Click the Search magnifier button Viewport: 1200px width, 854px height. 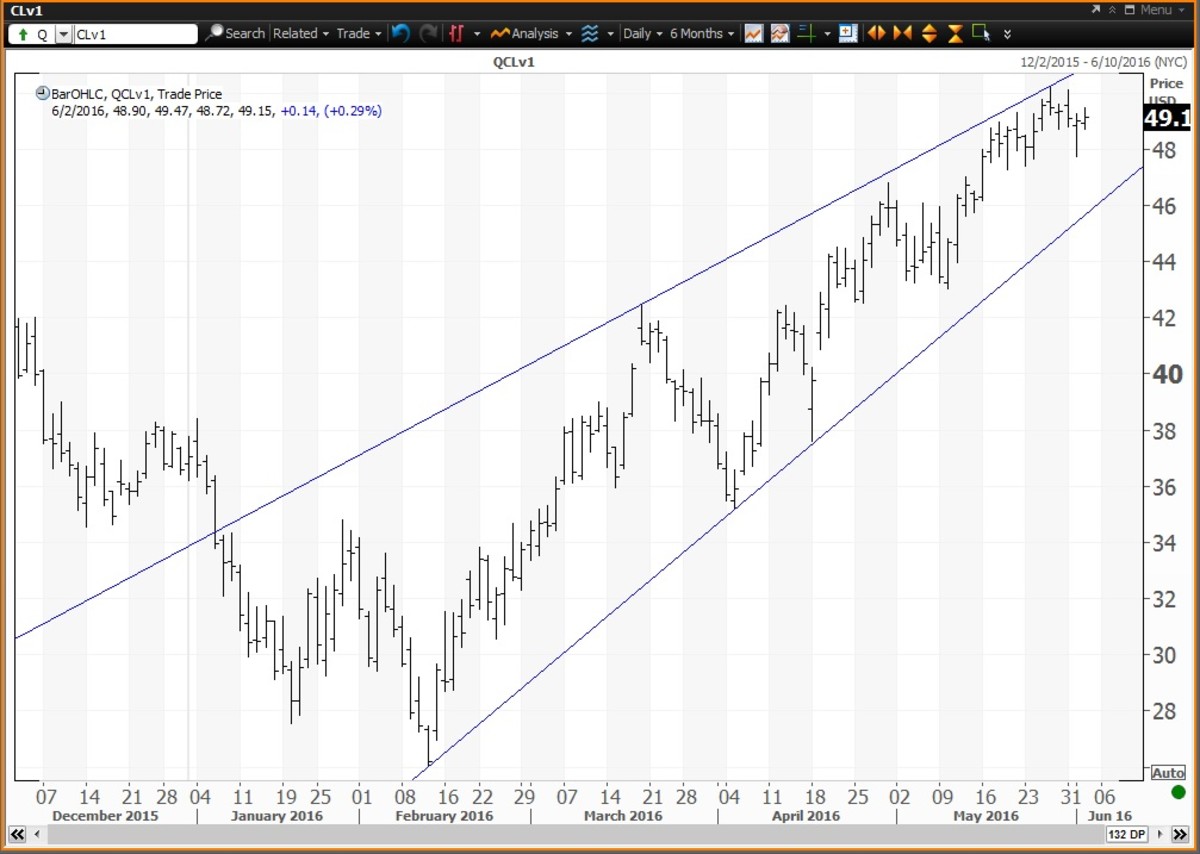(x=235, y=33)
